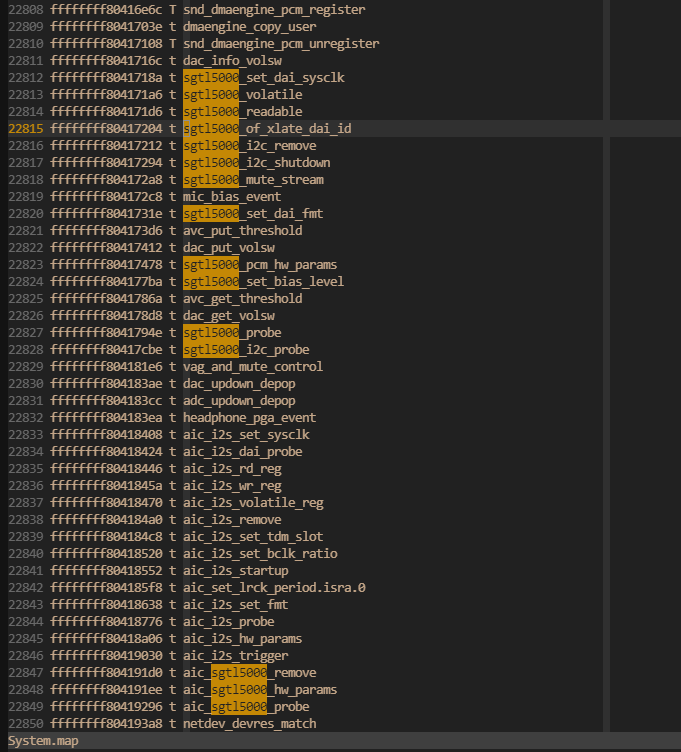The image size is (681, 752).
Task: Select aic_i2s_set_tdm_slot symbol
Action: click(x=253, y=537)
